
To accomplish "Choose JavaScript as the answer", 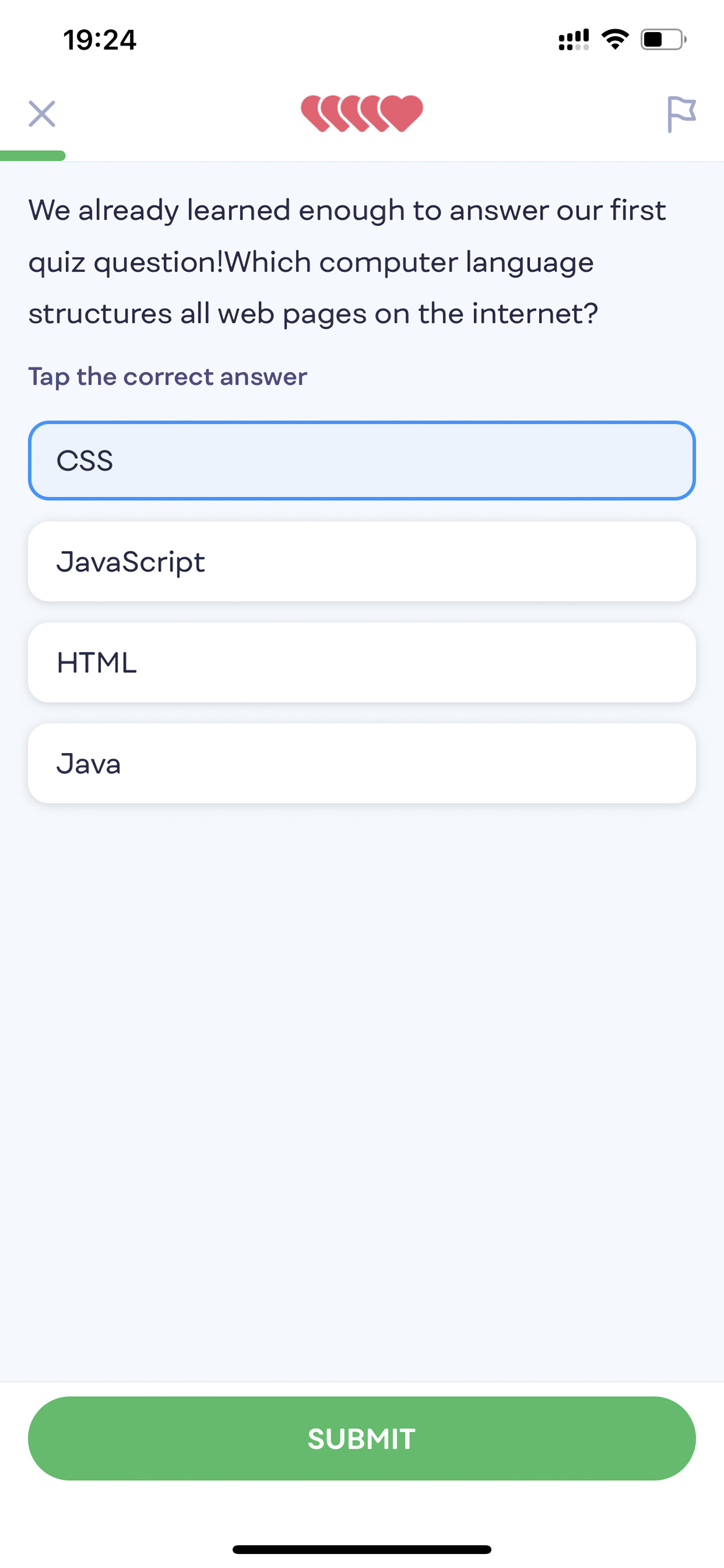I will coord(362,561).
